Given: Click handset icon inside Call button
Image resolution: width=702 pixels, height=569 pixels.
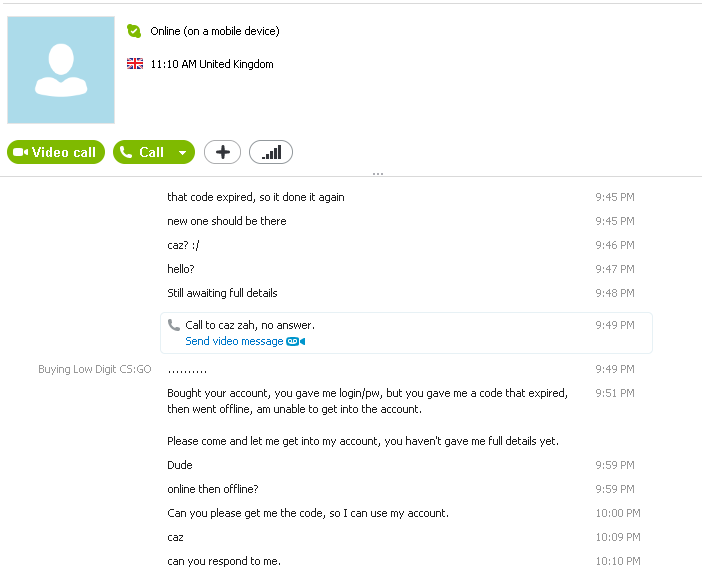Looking at the screenshot, I should 126,152.
